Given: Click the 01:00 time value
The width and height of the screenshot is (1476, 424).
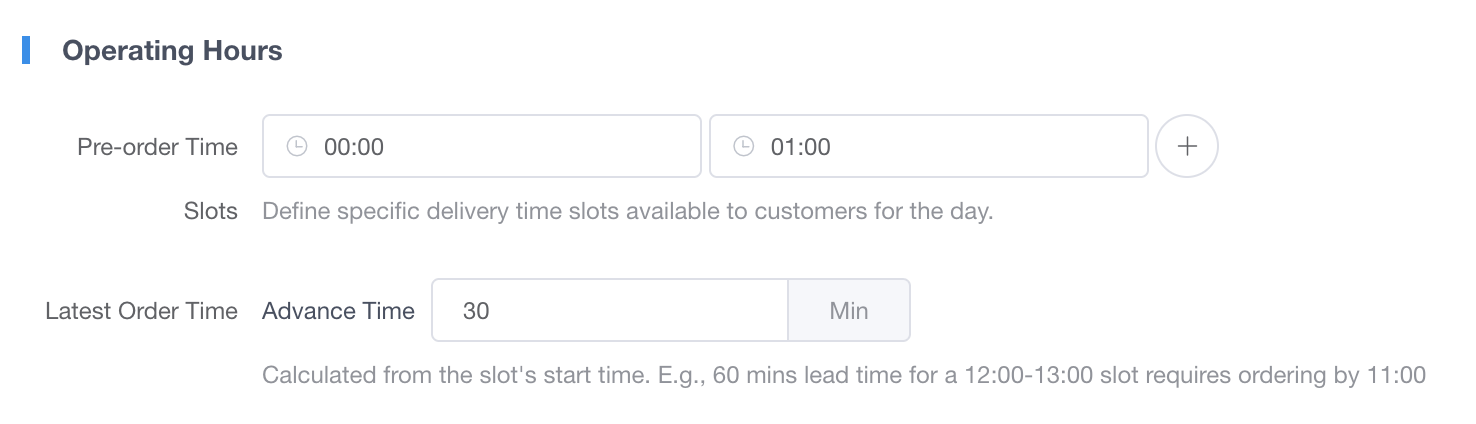Looking at the screenshot, I should coord(800,147).
